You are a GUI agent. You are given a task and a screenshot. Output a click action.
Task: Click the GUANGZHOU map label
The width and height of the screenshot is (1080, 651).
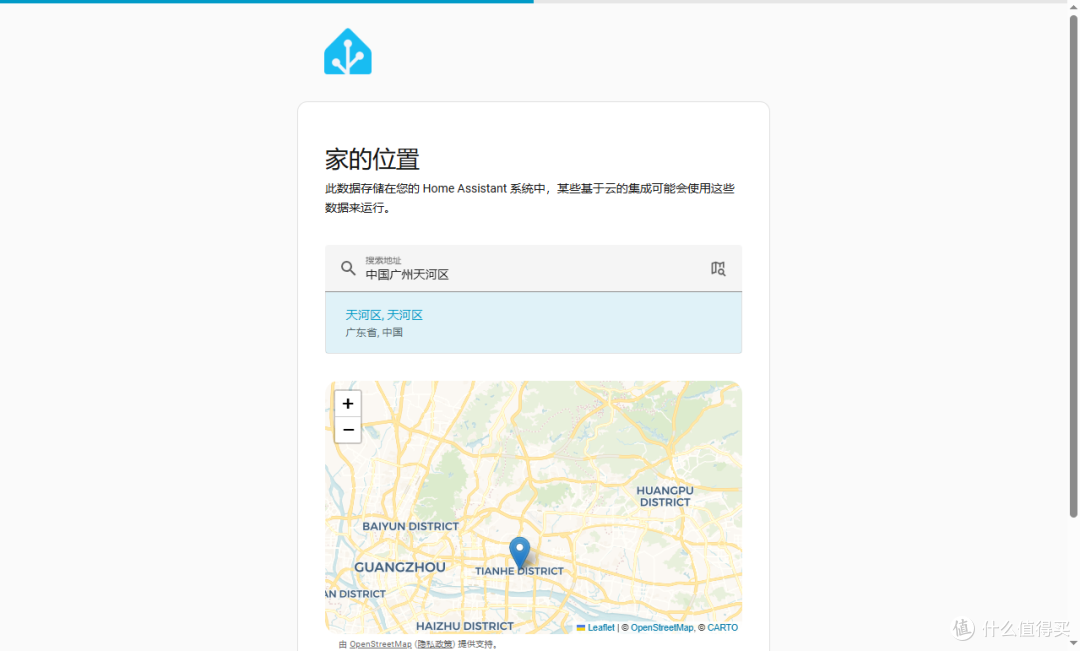coord(399,568)
